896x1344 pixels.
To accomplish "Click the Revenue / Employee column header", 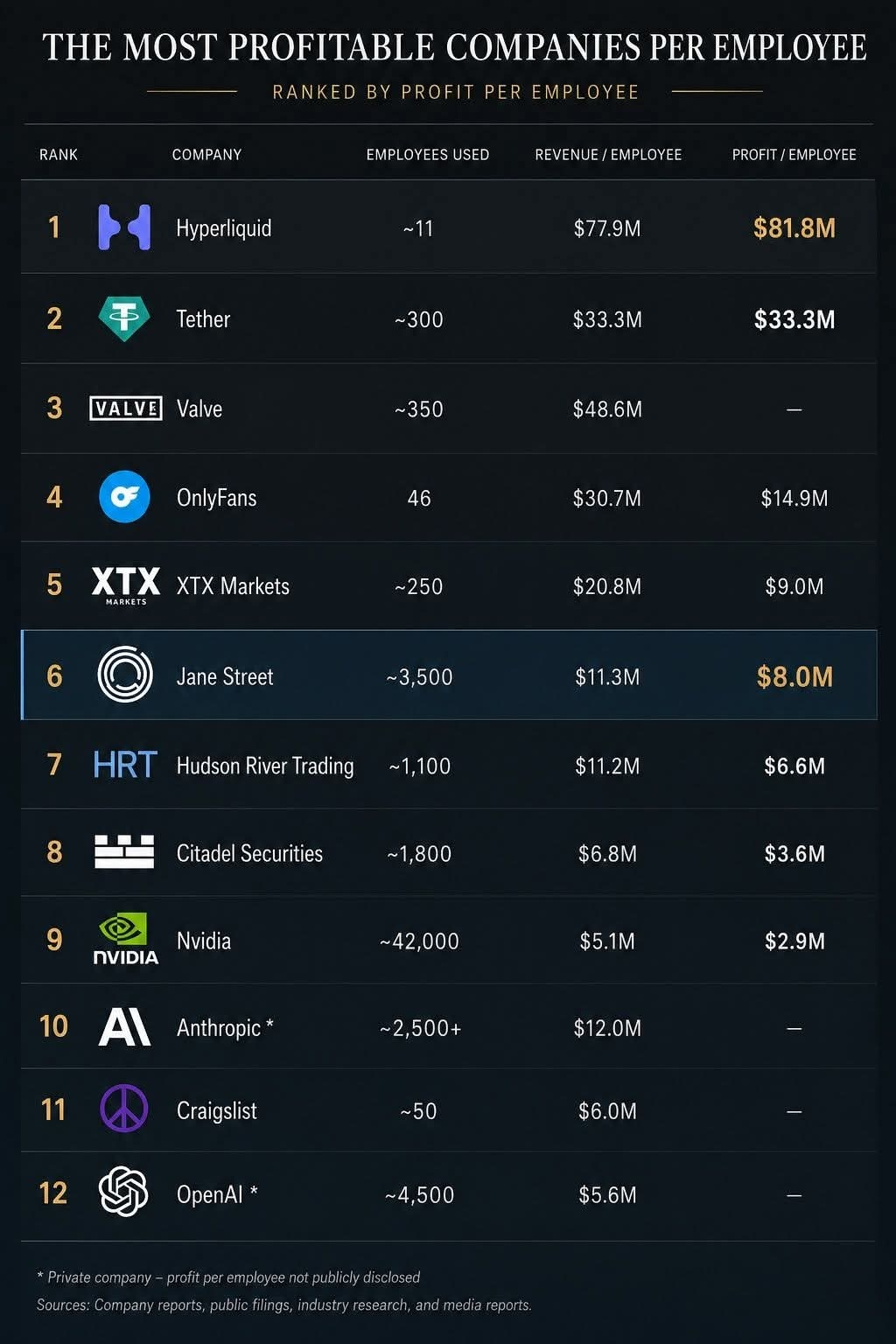I will pos(608,155).
